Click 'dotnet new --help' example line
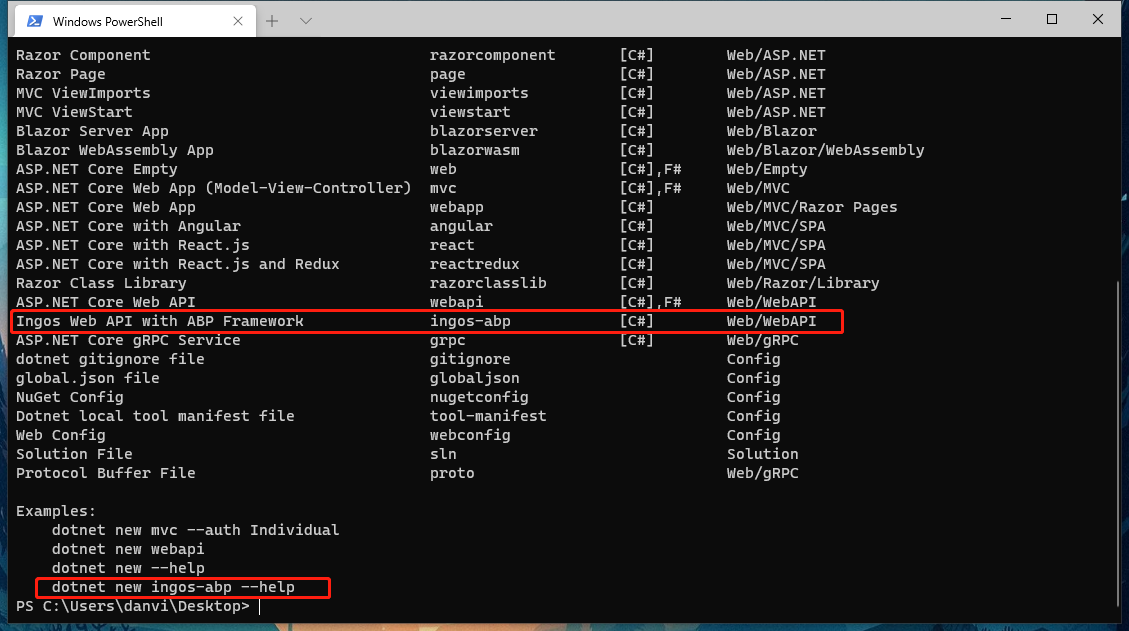Screen dimensions: 1129x631 [x=128, y=568]
